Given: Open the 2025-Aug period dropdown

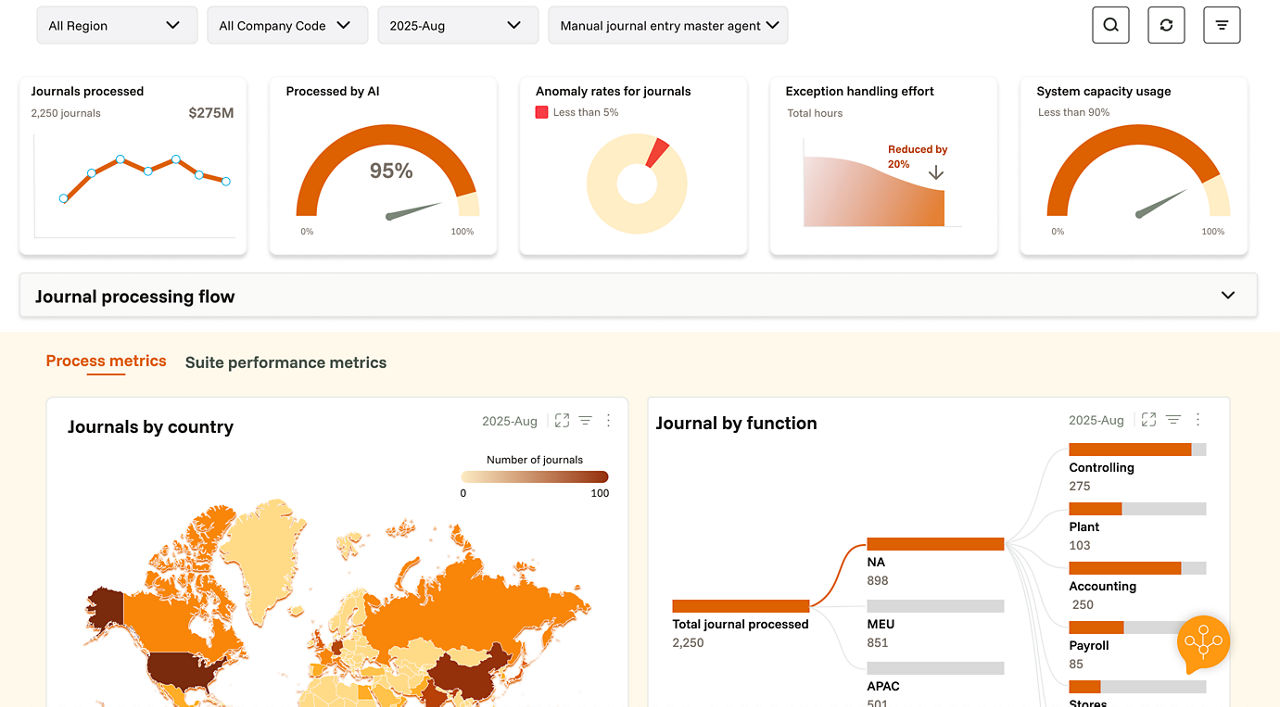Looking at the screenshot, I should (x=457, y=26).
